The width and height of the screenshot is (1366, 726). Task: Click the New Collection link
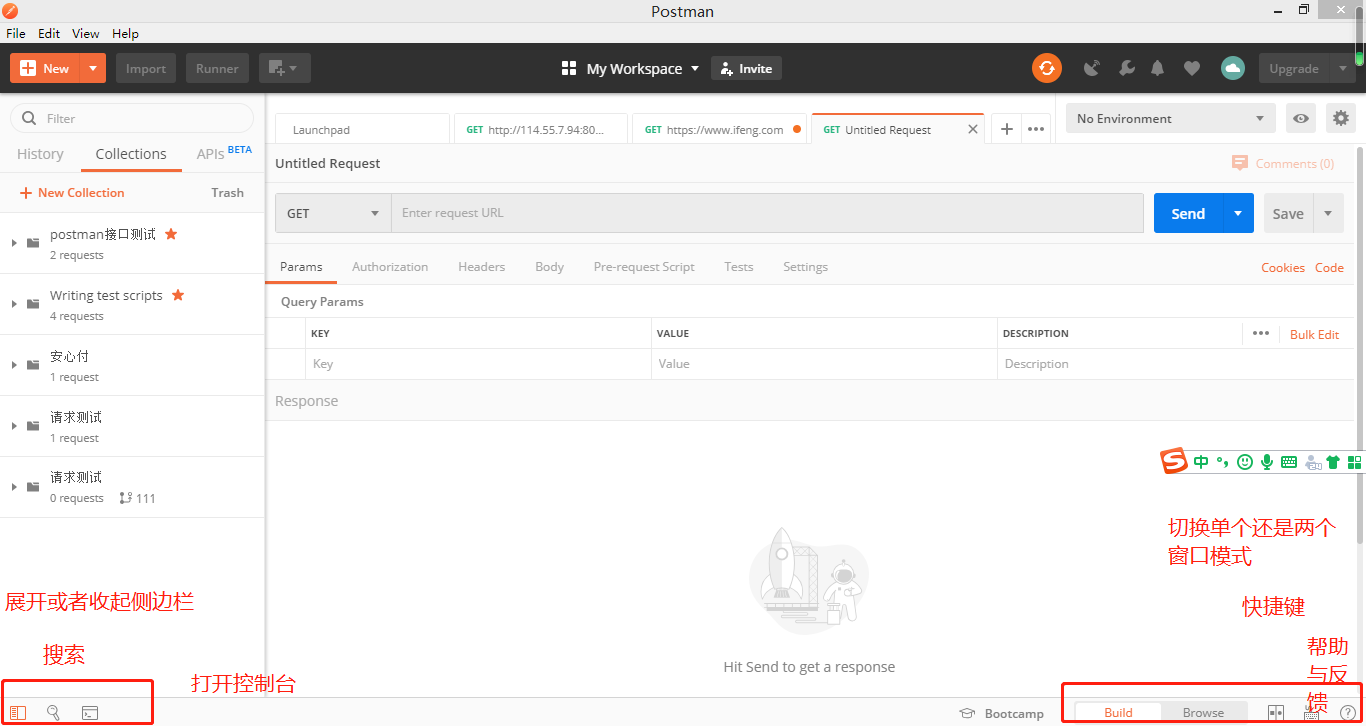[x=72, y=192]
